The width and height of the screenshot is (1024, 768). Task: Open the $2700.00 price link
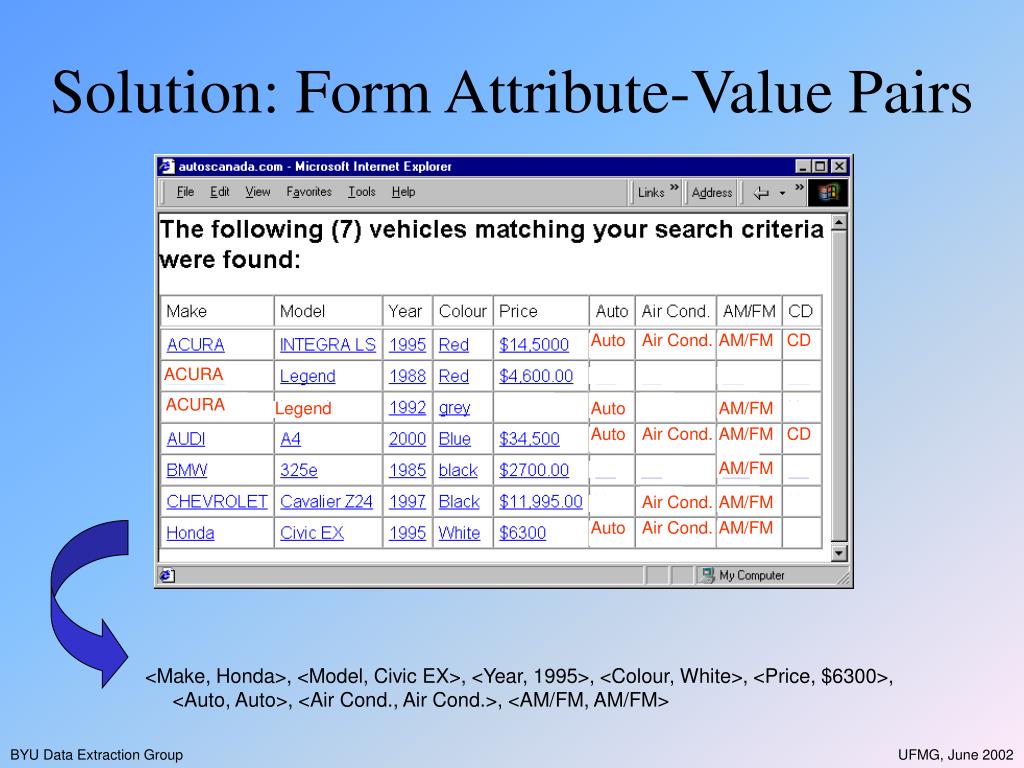(x=534, y=470)
